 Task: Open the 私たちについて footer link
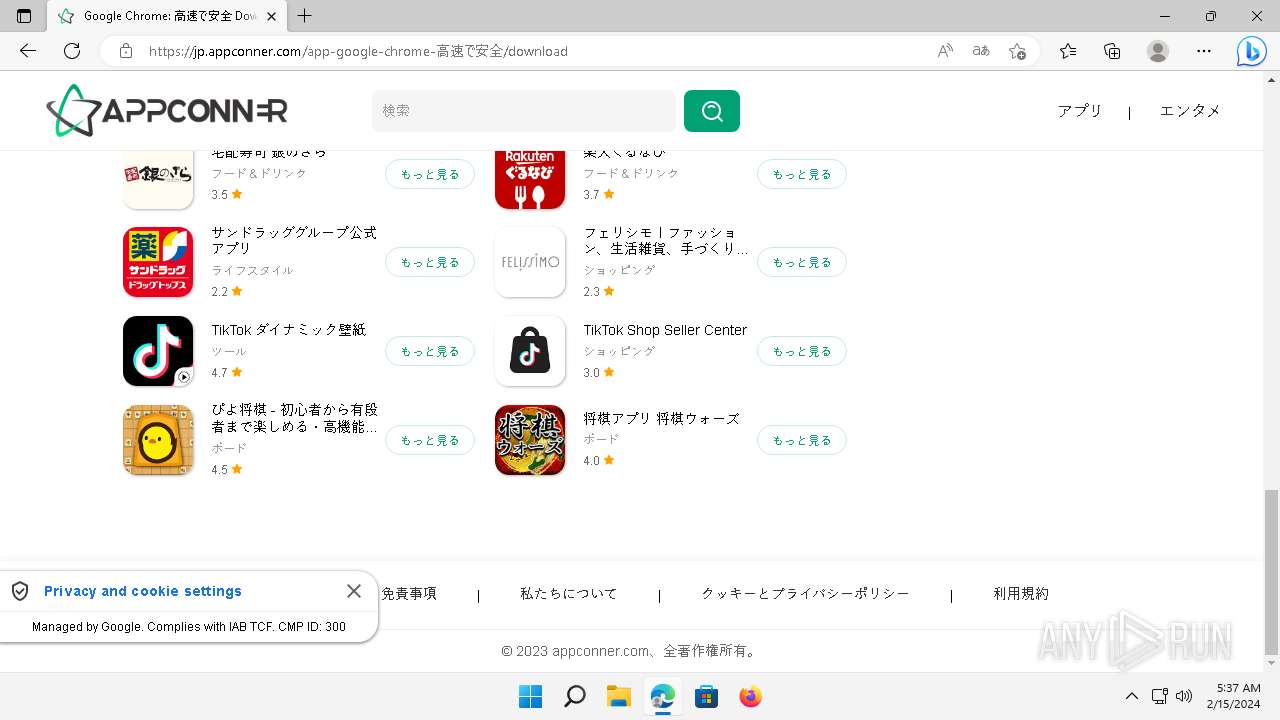click(x=569, y=593)
